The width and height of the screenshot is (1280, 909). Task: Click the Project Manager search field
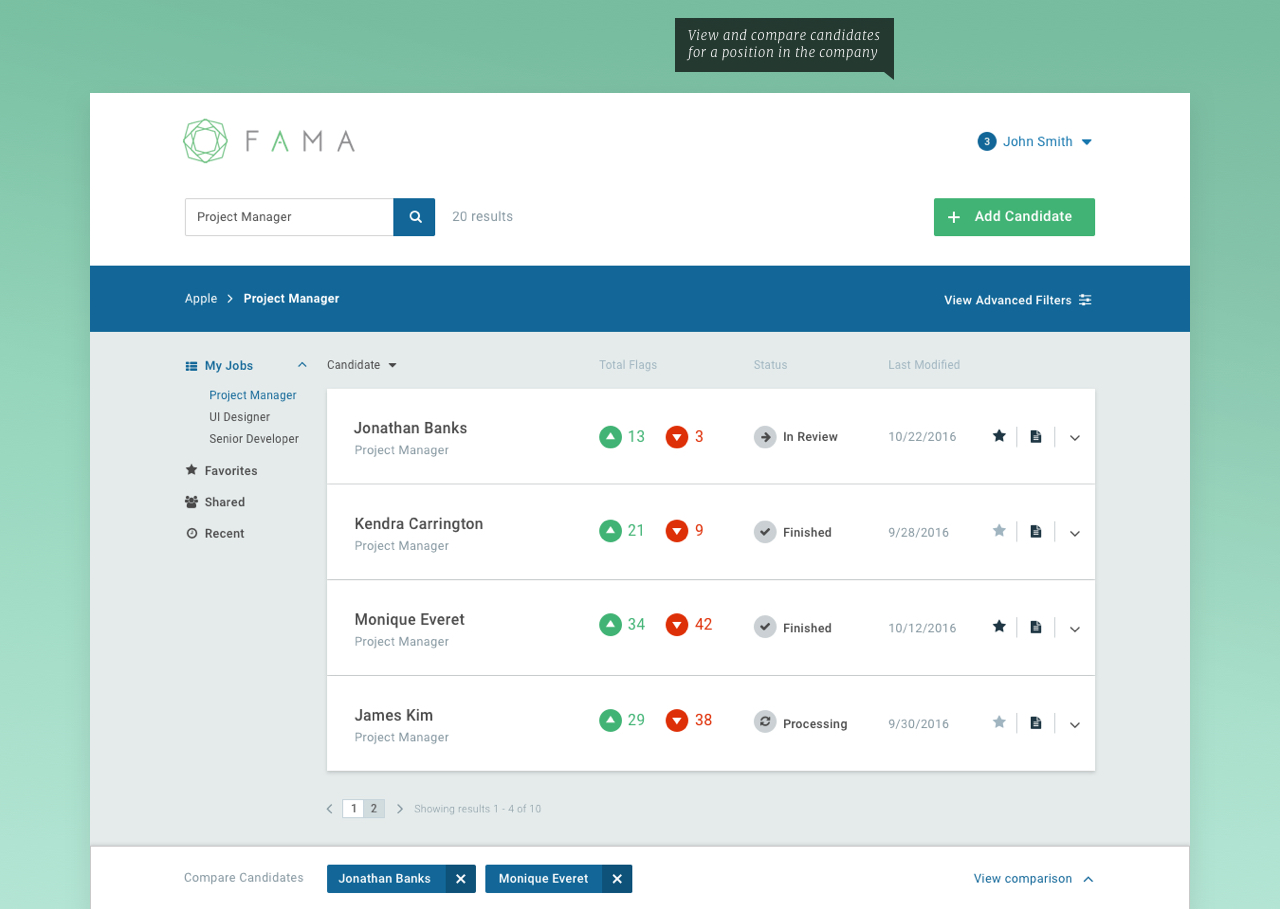[289, 217]
